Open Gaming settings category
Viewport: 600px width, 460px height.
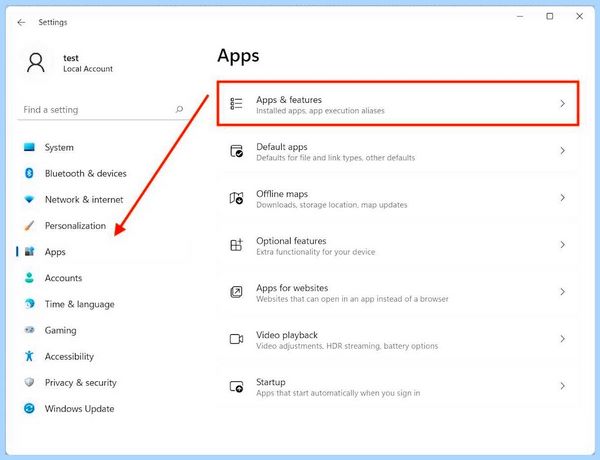click(x=104, y=330)
